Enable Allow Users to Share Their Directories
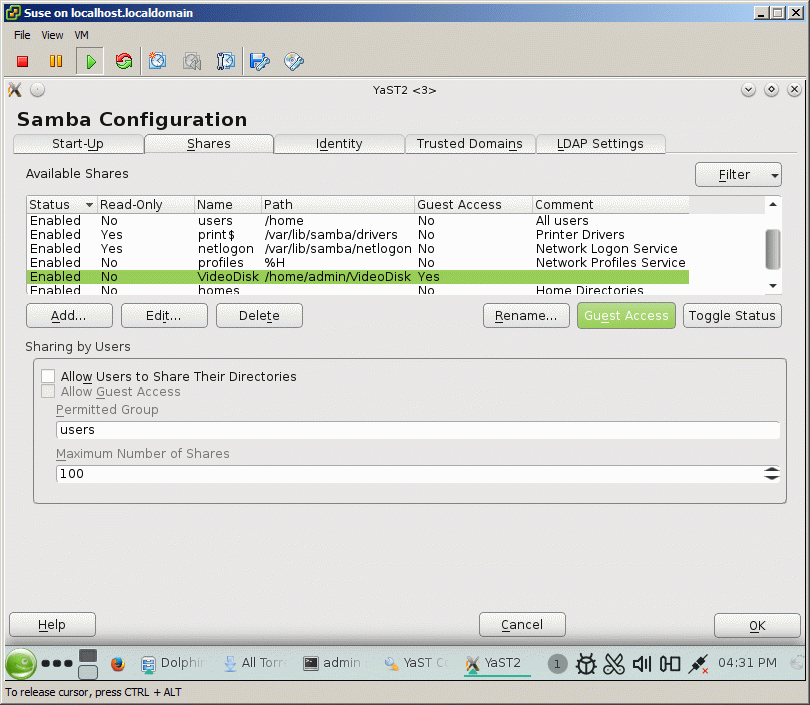 pyautogui.click(x=48, y=376)
